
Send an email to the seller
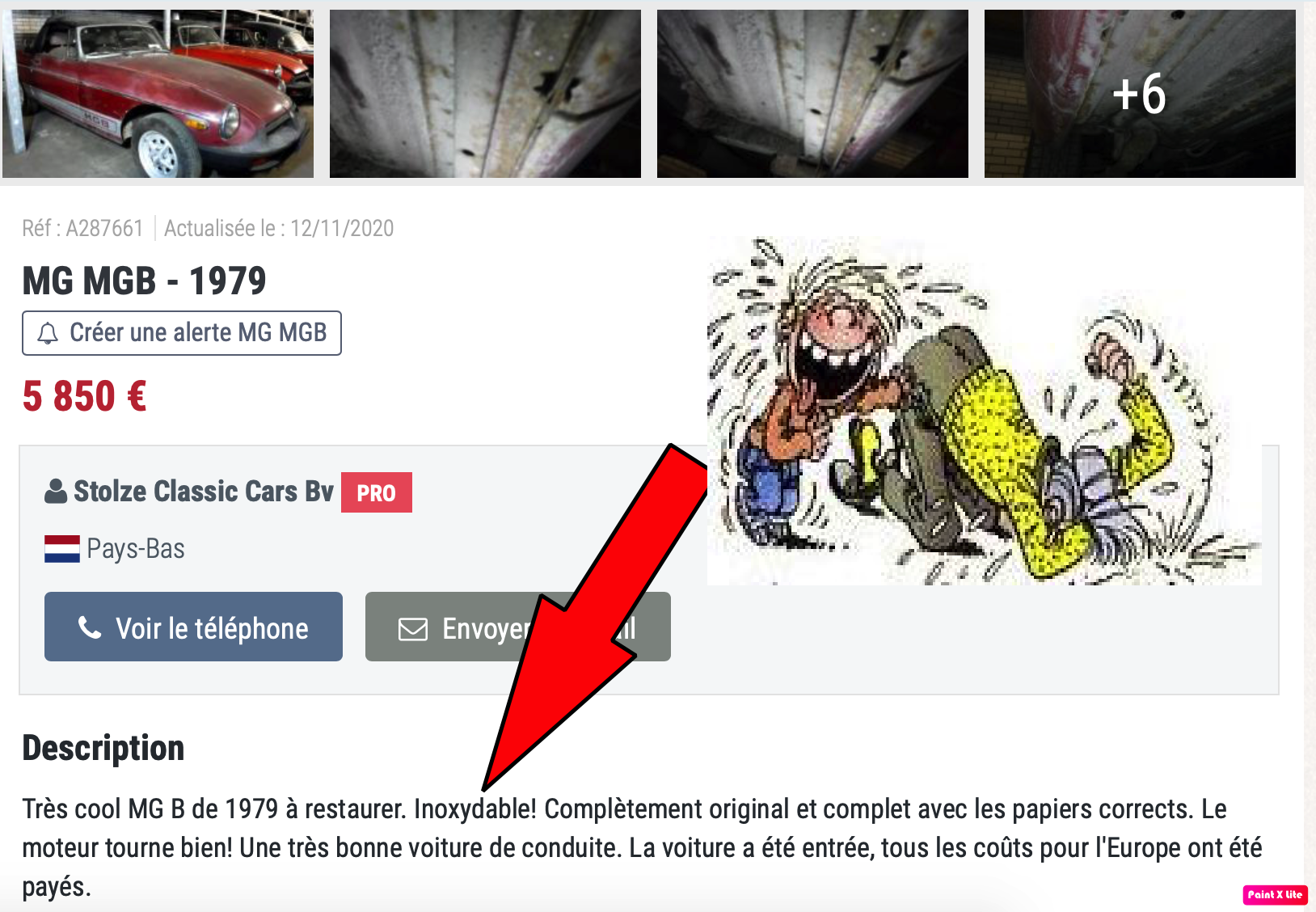(x=518, y=627)
